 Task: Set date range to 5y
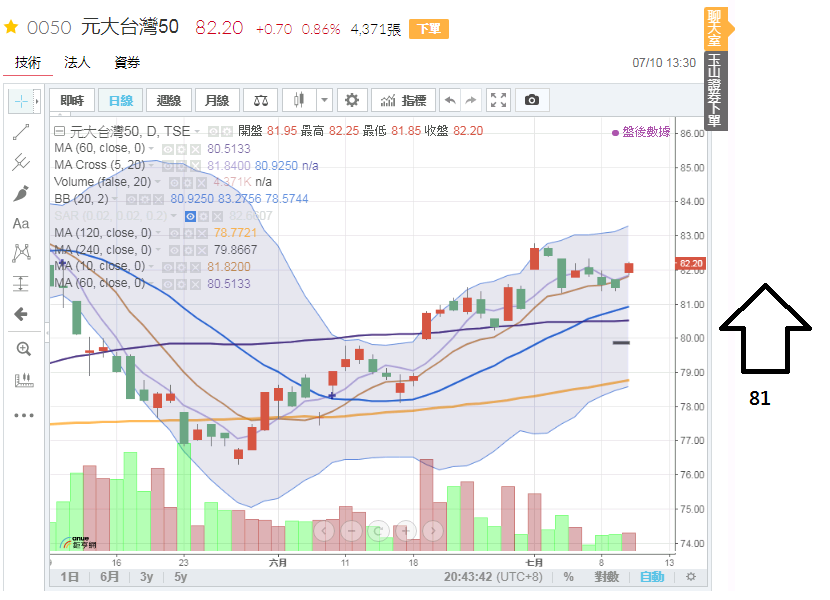tap(181, 577)
